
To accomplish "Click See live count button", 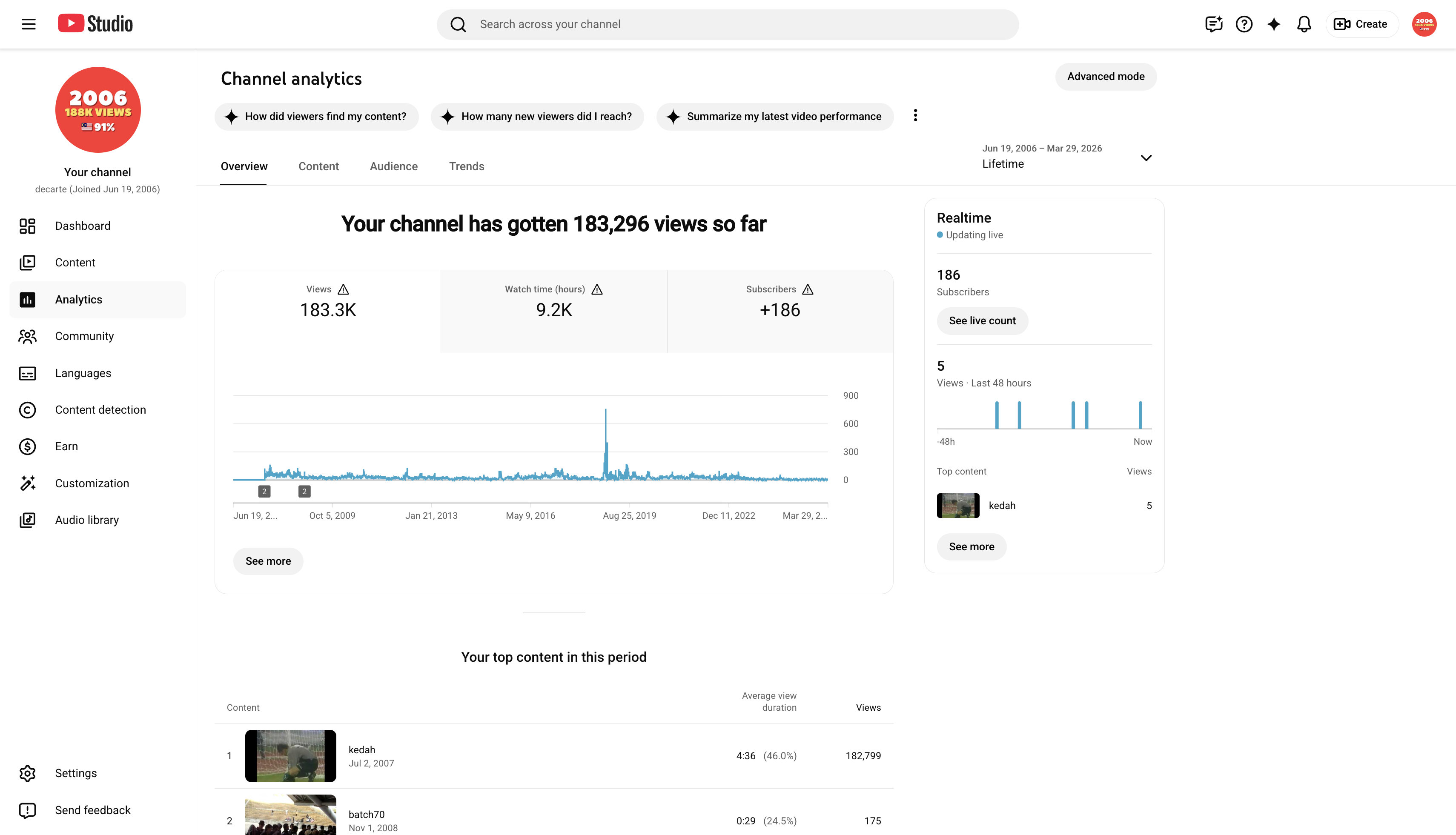I will coord(982,320).
